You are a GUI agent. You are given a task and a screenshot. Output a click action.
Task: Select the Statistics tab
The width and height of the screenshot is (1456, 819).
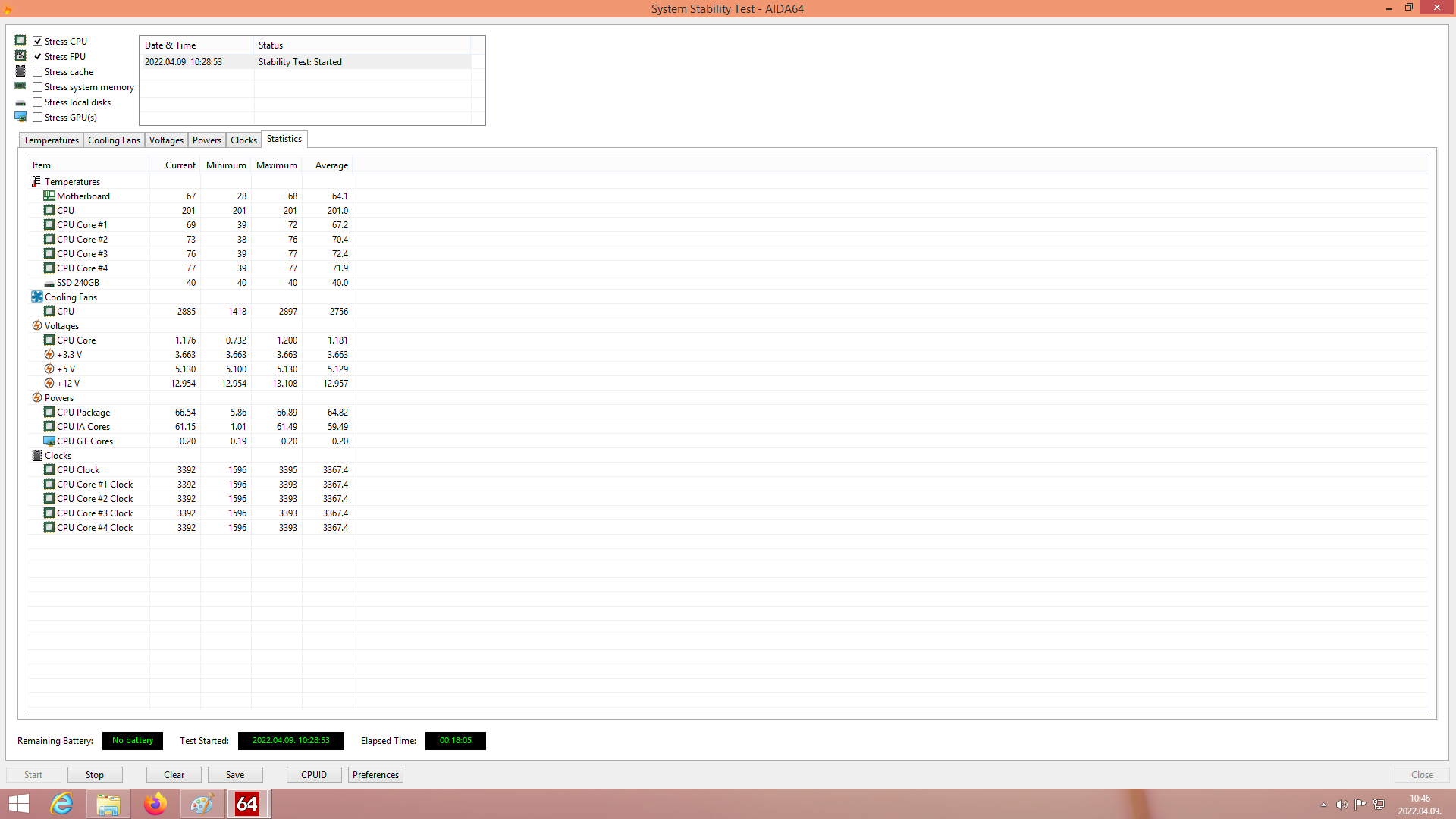(284, 139)
